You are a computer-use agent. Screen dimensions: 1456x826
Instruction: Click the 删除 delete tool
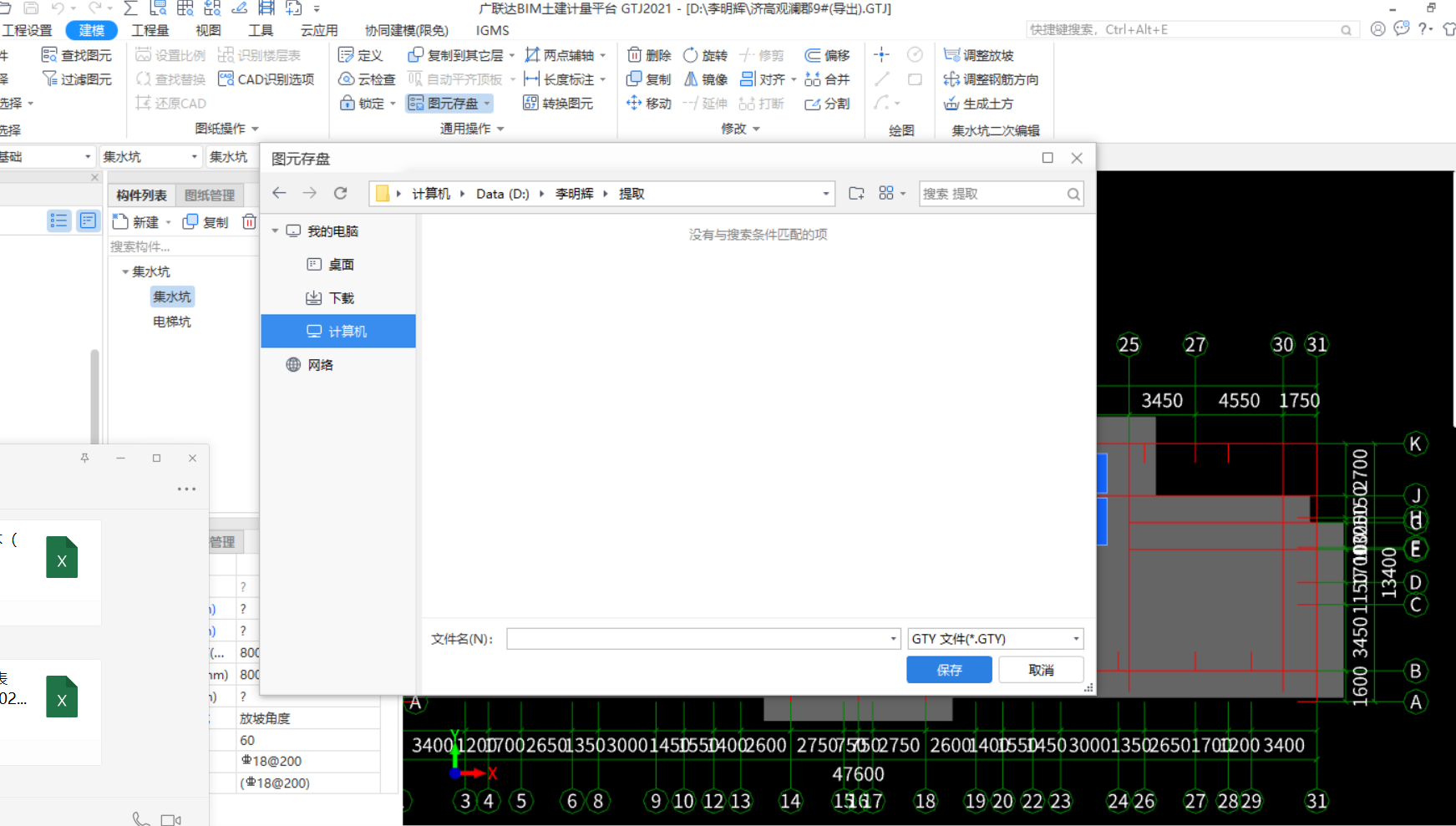pos(649,55)
